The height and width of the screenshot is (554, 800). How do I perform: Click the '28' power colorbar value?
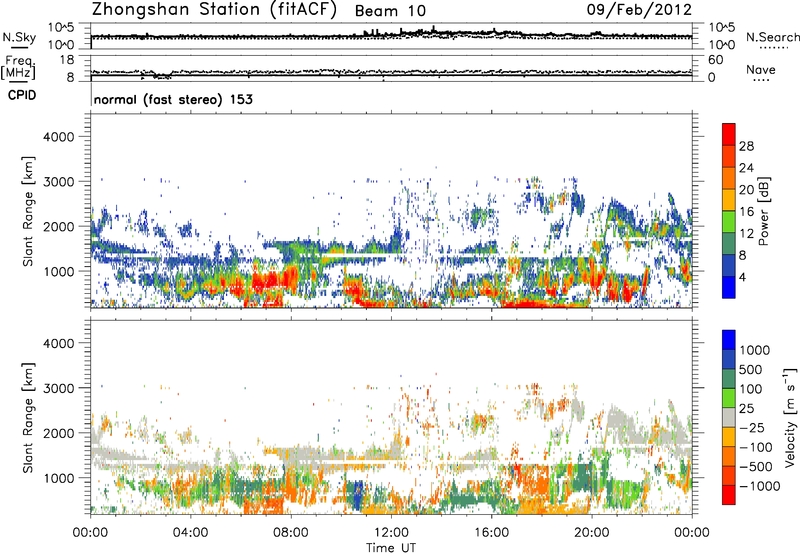[x=746, y=146]
